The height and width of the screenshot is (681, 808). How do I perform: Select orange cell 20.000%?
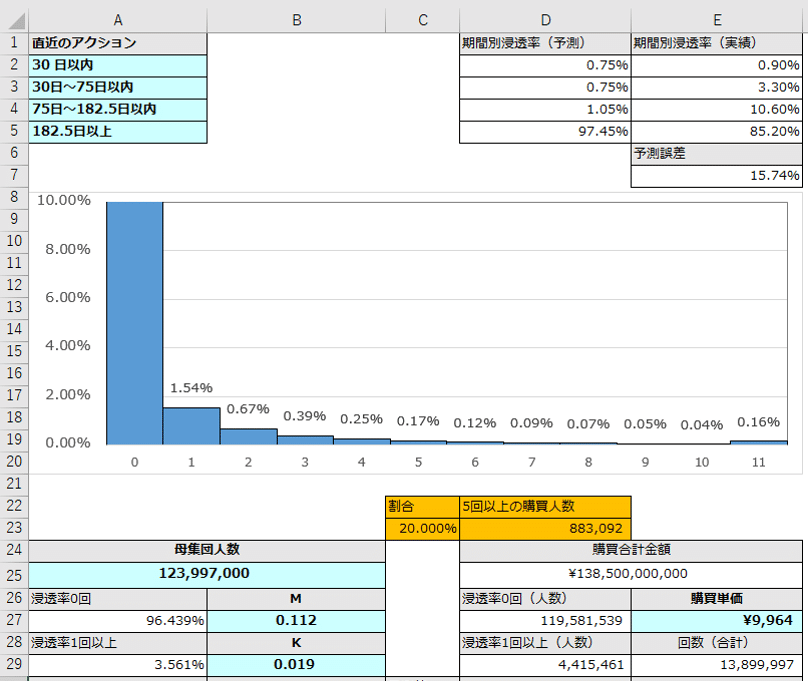[423, 529]
